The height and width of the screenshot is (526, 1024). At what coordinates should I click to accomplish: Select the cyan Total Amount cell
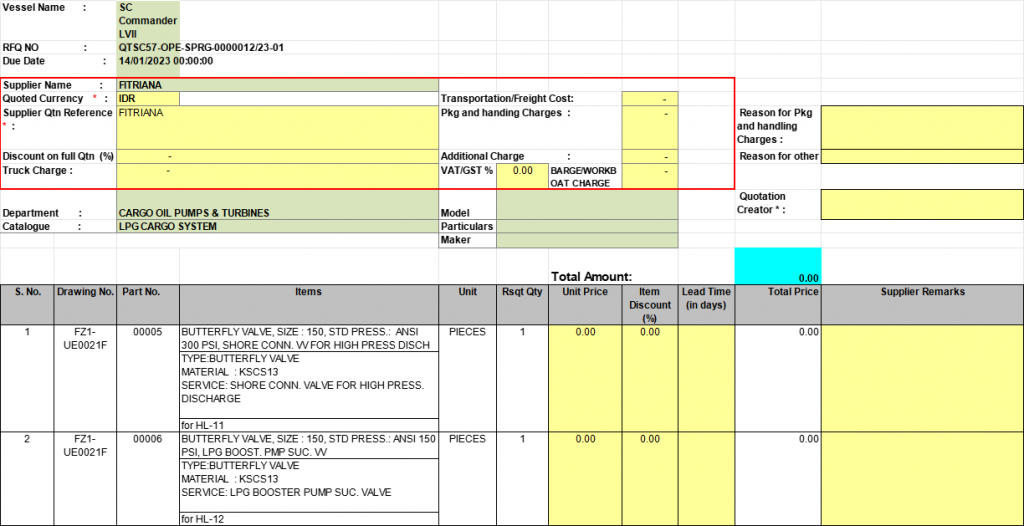(x=777, y=266)
